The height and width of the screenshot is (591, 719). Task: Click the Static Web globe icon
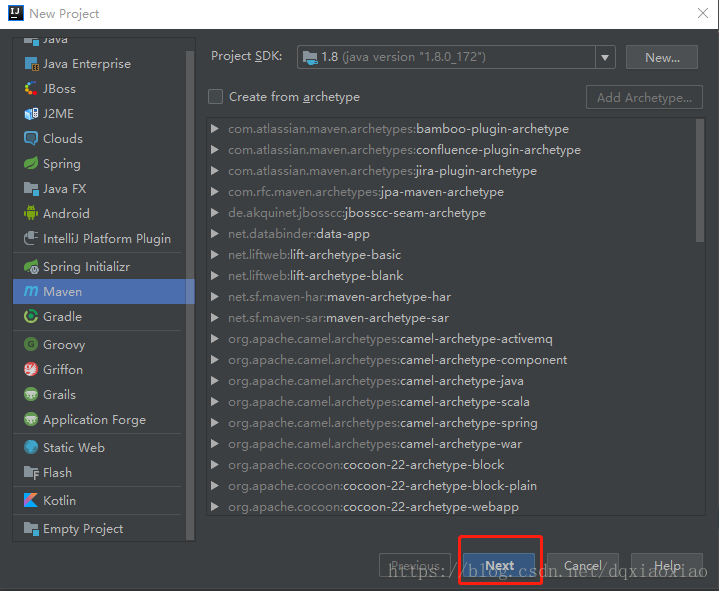[x=31, y=447]
